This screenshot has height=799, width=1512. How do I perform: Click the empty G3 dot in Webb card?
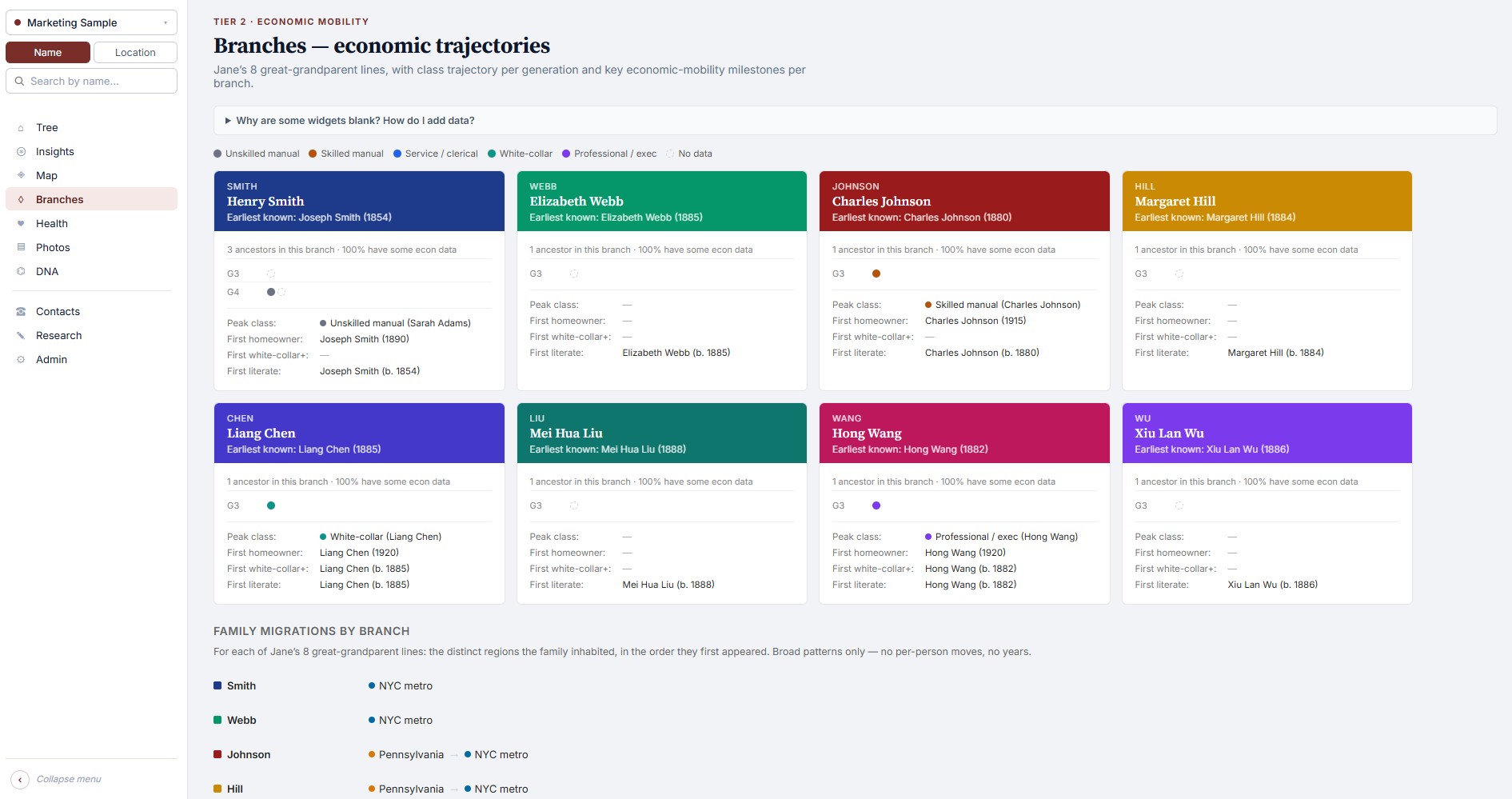(x=574, y=274)
